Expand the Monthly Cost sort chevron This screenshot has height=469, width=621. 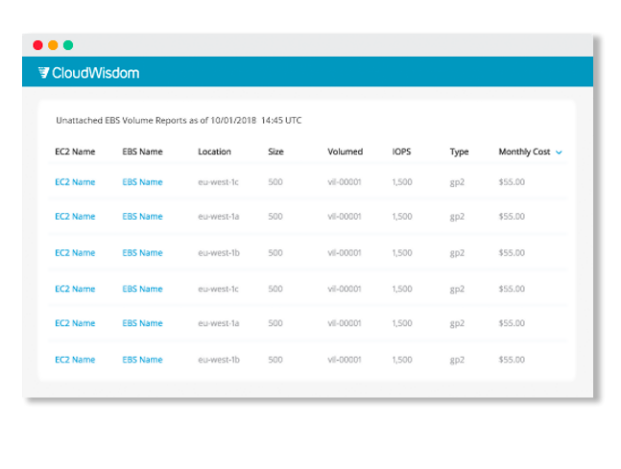559,152
